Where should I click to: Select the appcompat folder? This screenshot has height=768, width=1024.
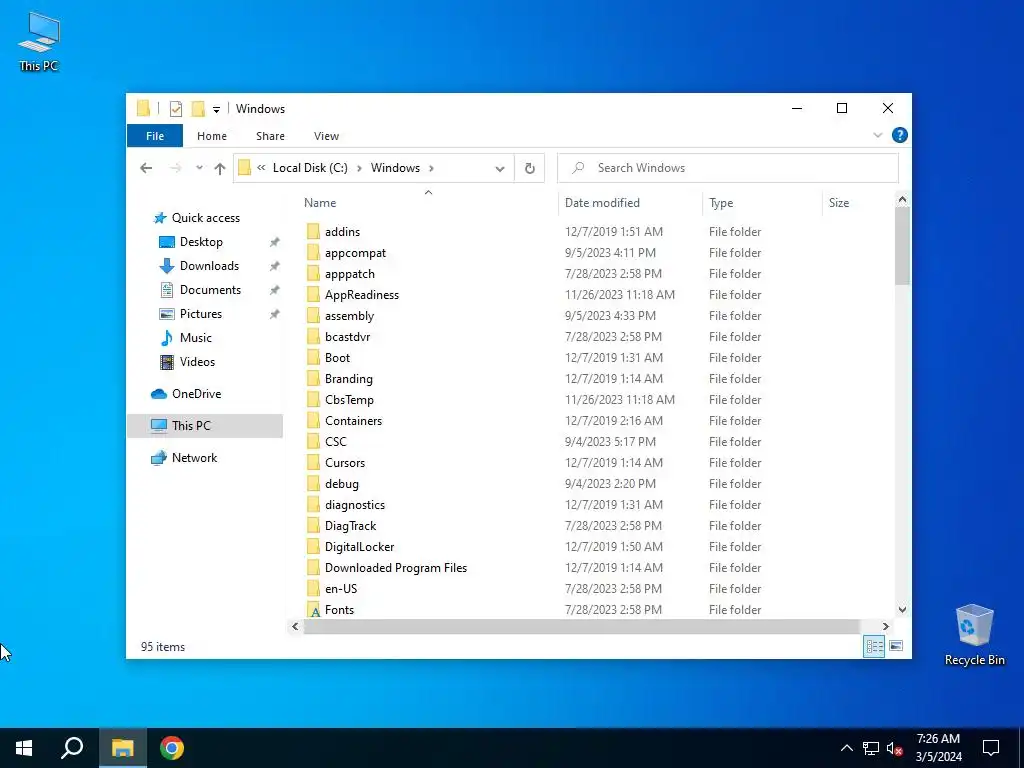click(355, 253)
